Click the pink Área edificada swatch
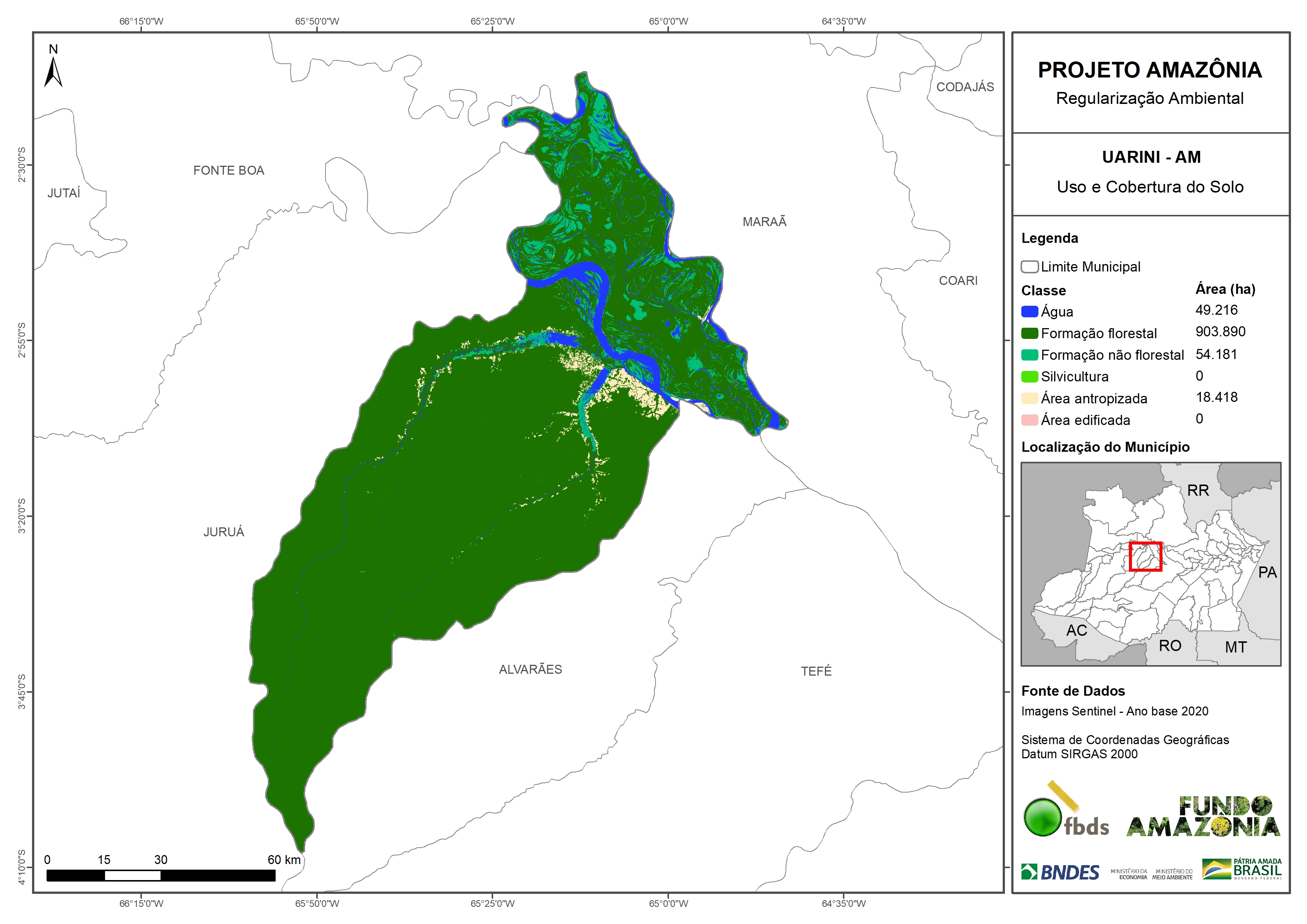 [x=1029, y=420]
